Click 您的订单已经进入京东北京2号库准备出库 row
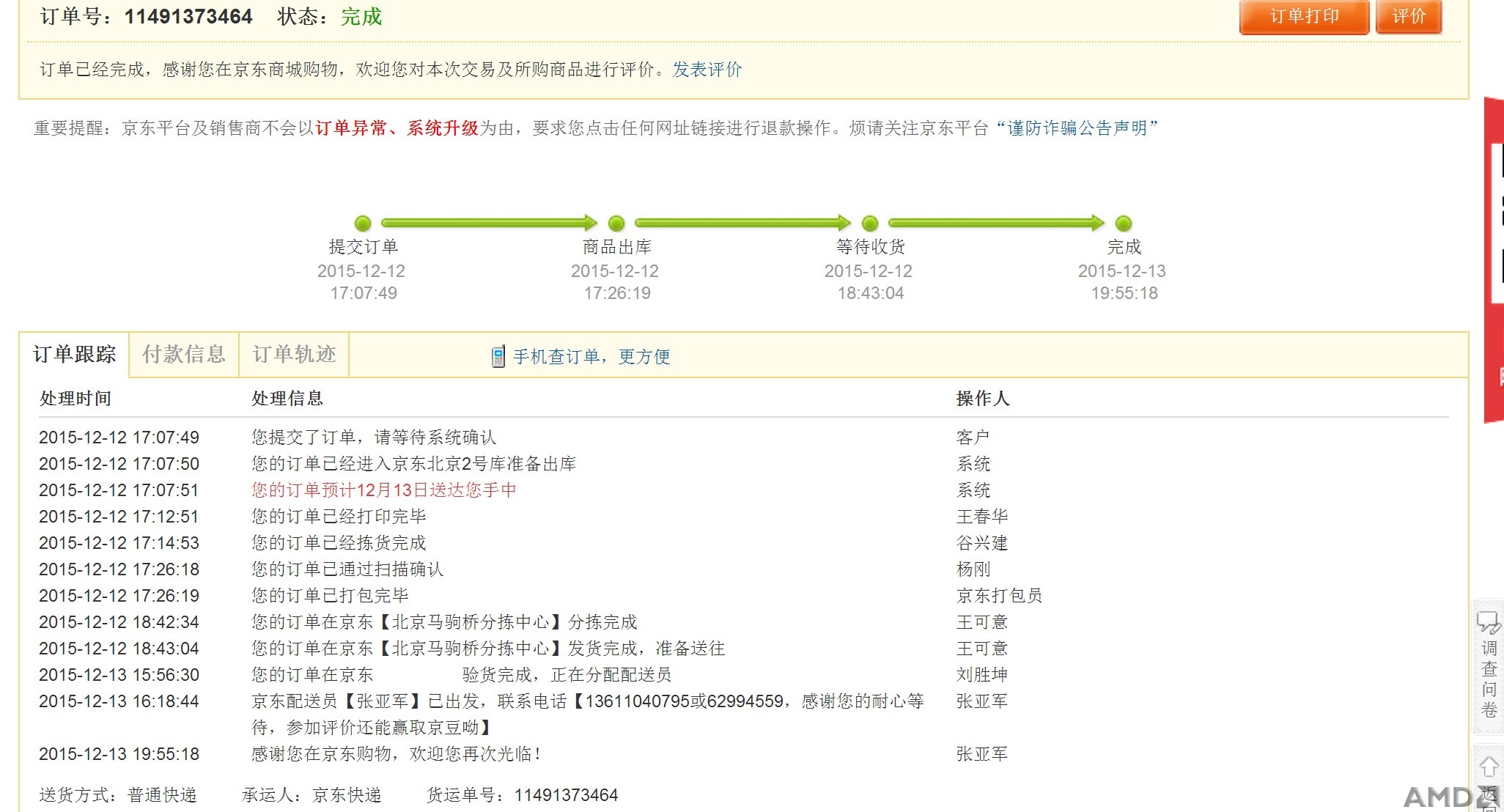Image resolution: width=1504 pixels, height=812 pixels. (744, 464)
